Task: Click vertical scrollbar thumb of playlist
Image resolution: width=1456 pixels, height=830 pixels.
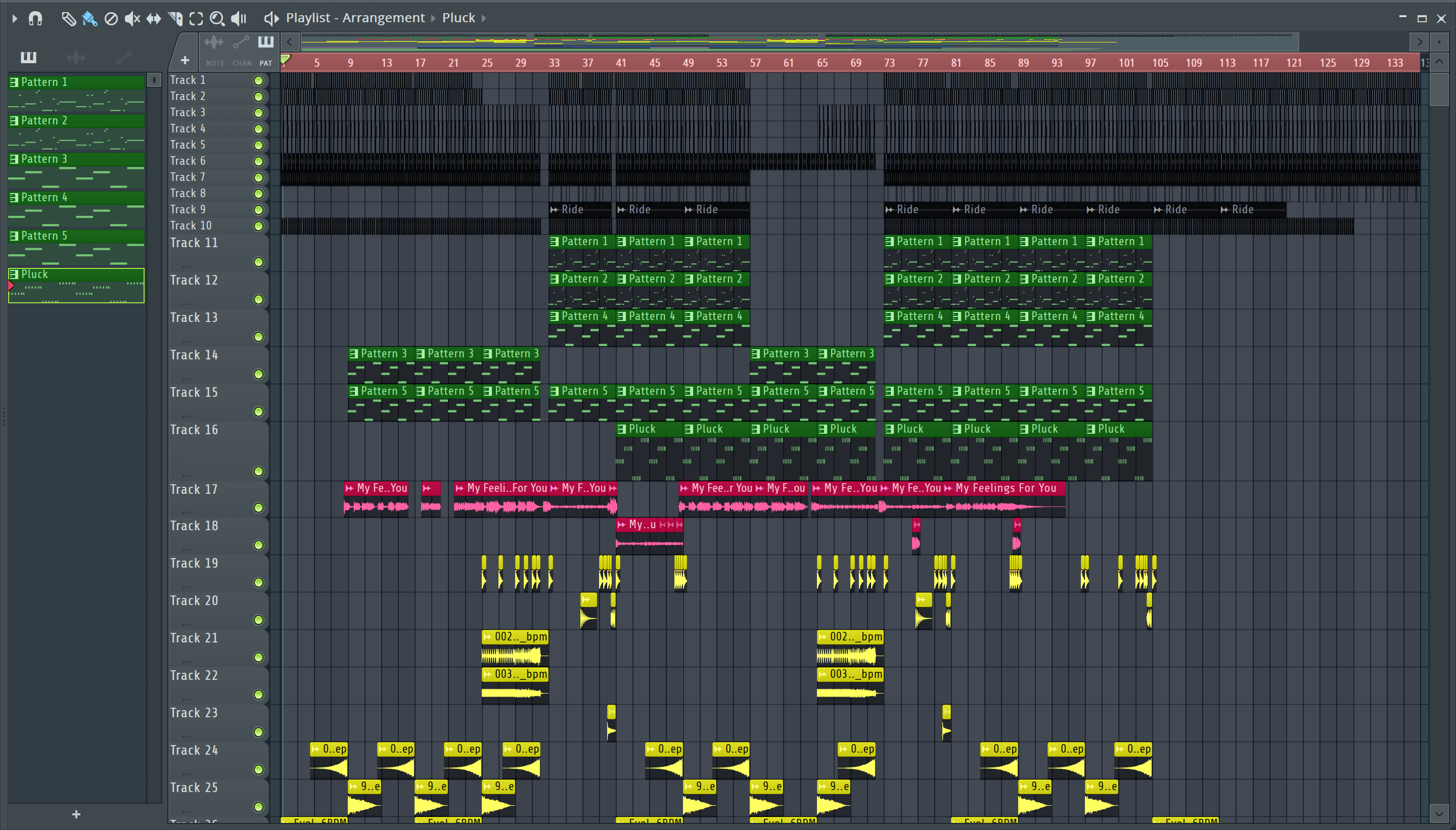Action: [1439, 89]
